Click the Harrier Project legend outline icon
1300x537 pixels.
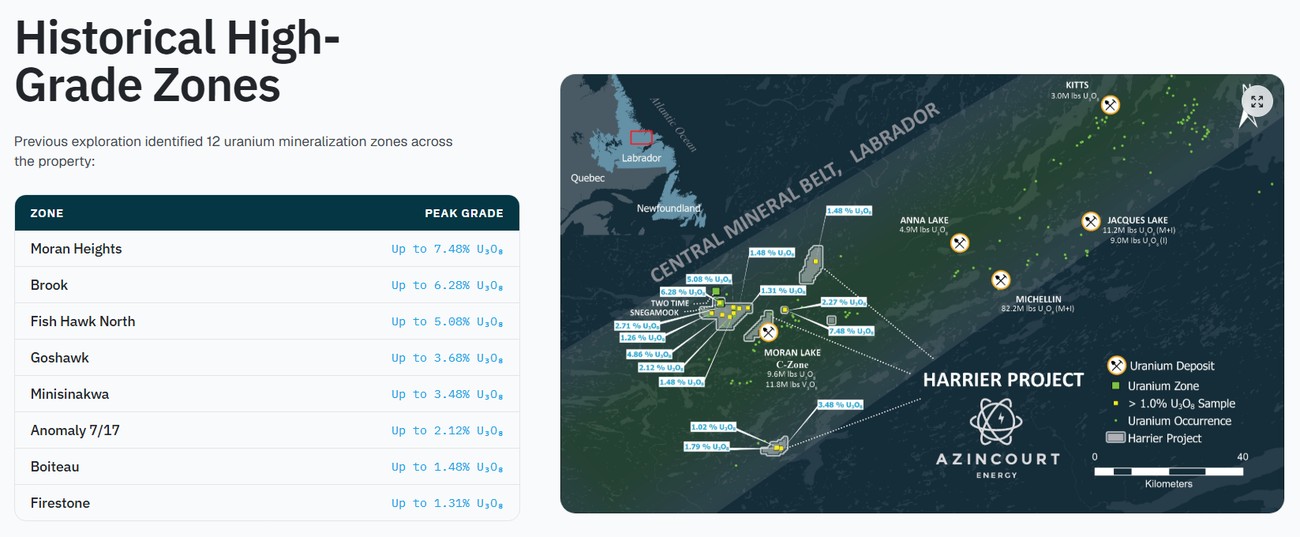click(1115, 438)
